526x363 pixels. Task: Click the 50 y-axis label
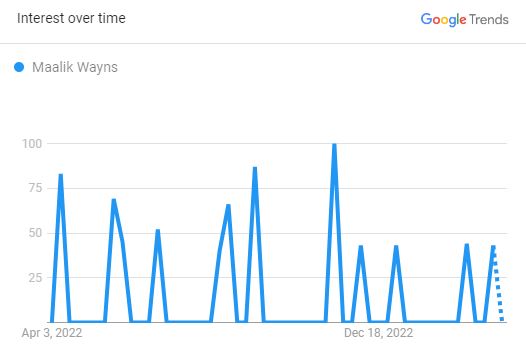click(x=35, y=233)
